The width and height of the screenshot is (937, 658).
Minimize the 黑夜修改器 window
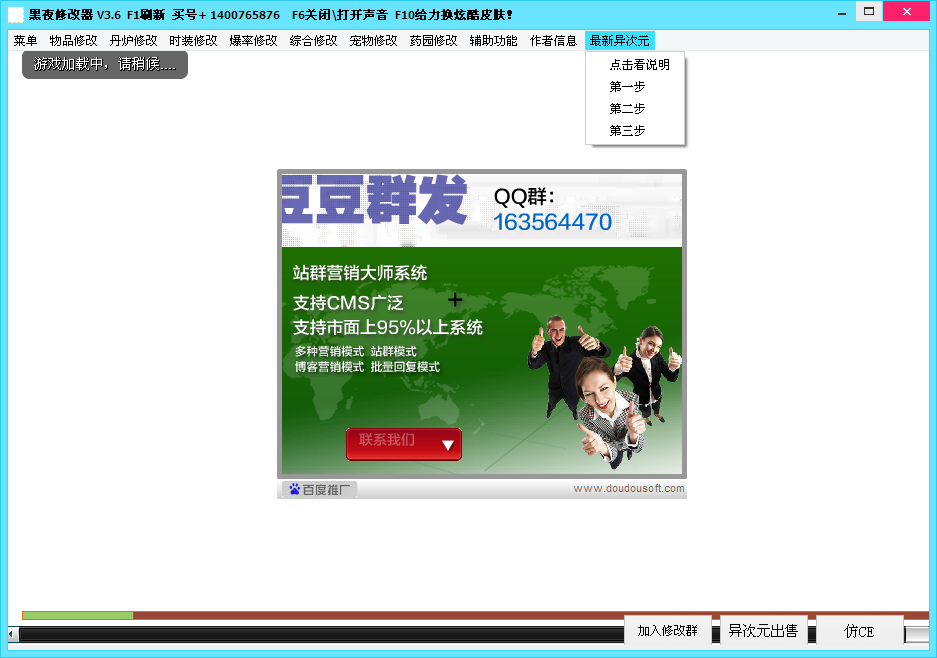coord(841,13)
